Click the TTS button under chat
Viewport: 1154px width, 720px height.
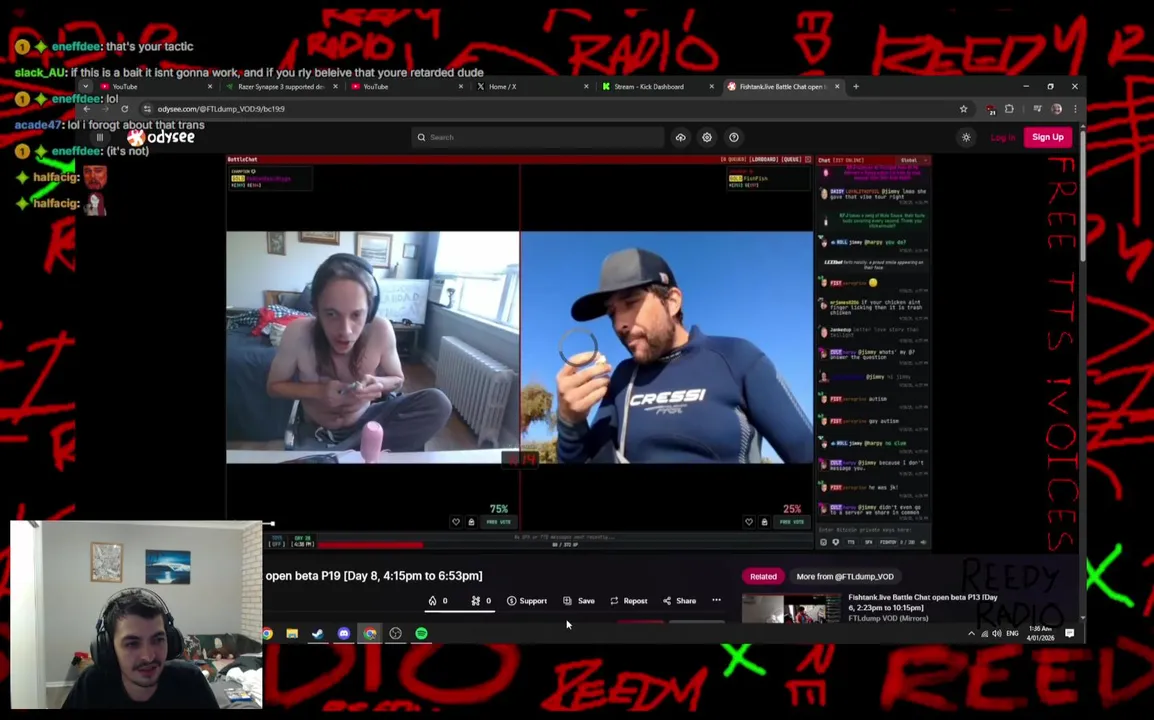(x=851, y=543)
